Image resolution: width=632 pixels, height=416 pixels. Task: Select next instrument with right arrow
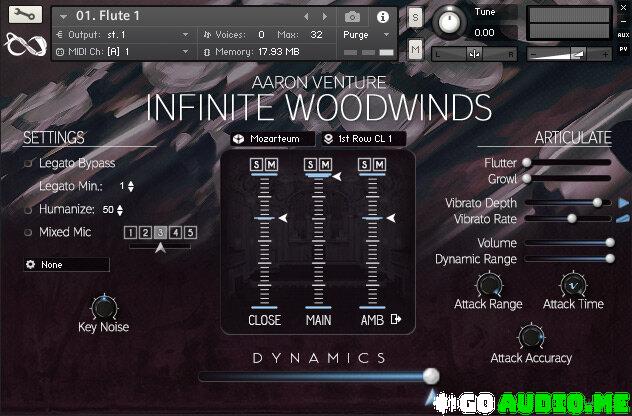coord(325,17)
